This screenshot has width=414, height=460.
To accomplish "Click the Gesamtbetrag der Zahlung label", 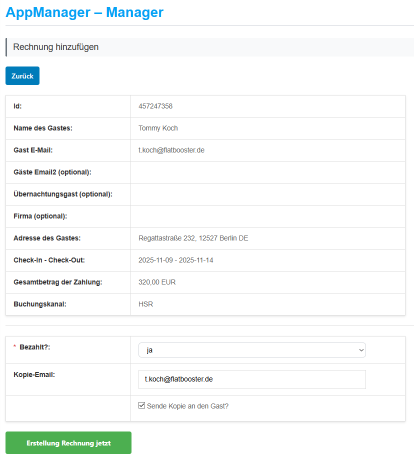I will (x=58, y=282).
